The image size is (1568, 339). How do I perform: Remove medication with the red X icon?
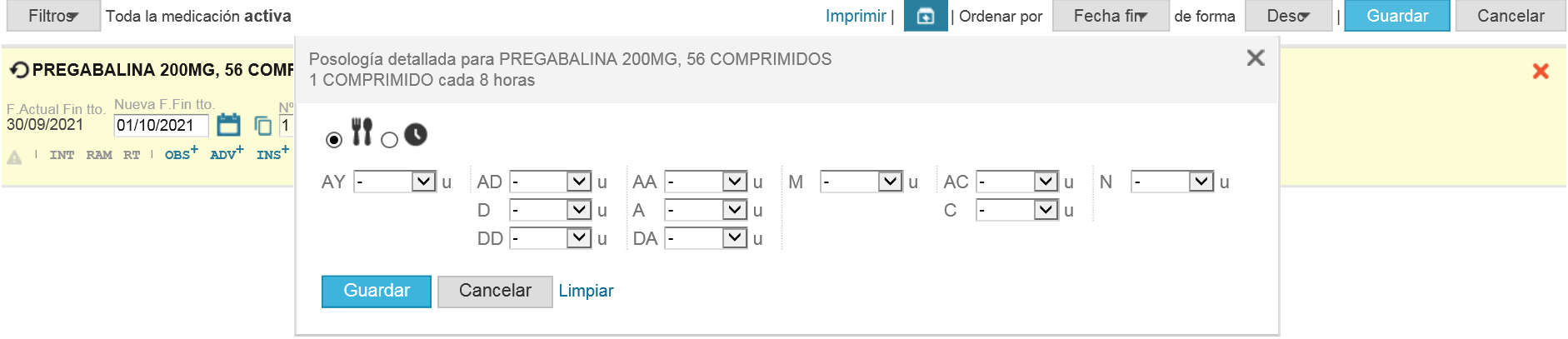1541,71
